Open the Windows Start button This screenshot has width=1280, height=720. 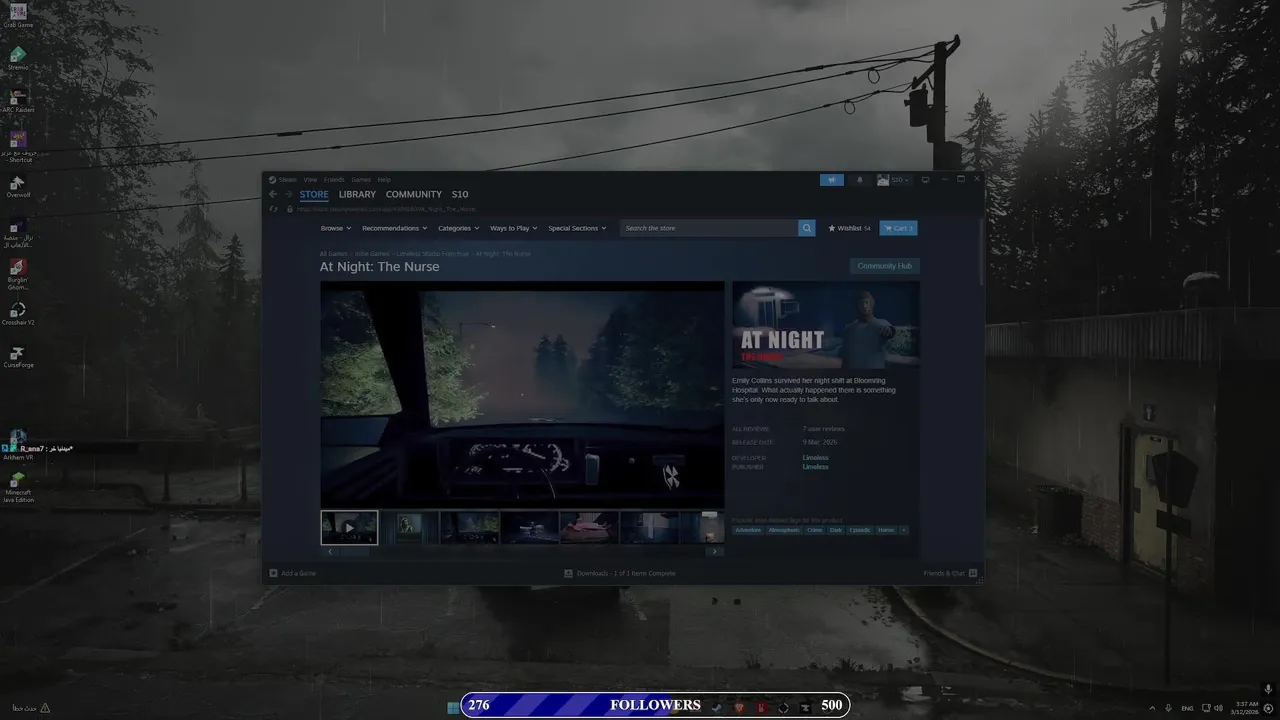(x=453, y=707)
